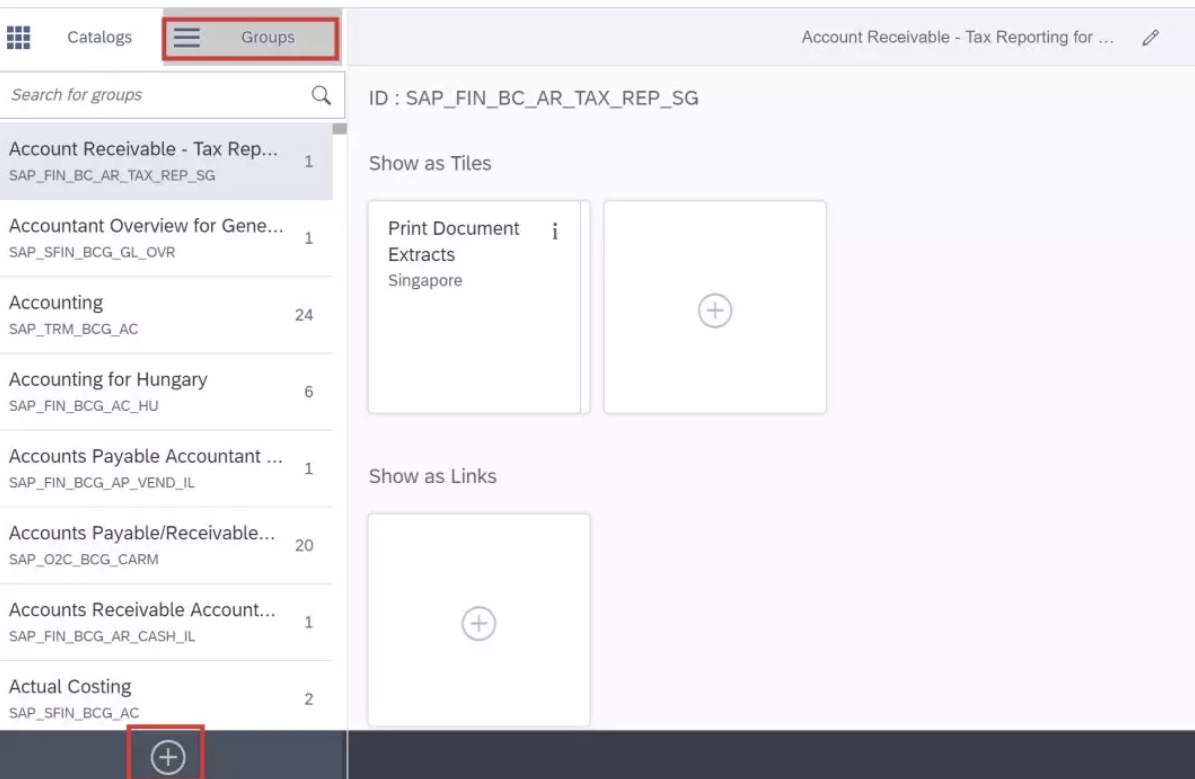
Task: Click the Groups hamburger list icon
Action: coord(187,38)
